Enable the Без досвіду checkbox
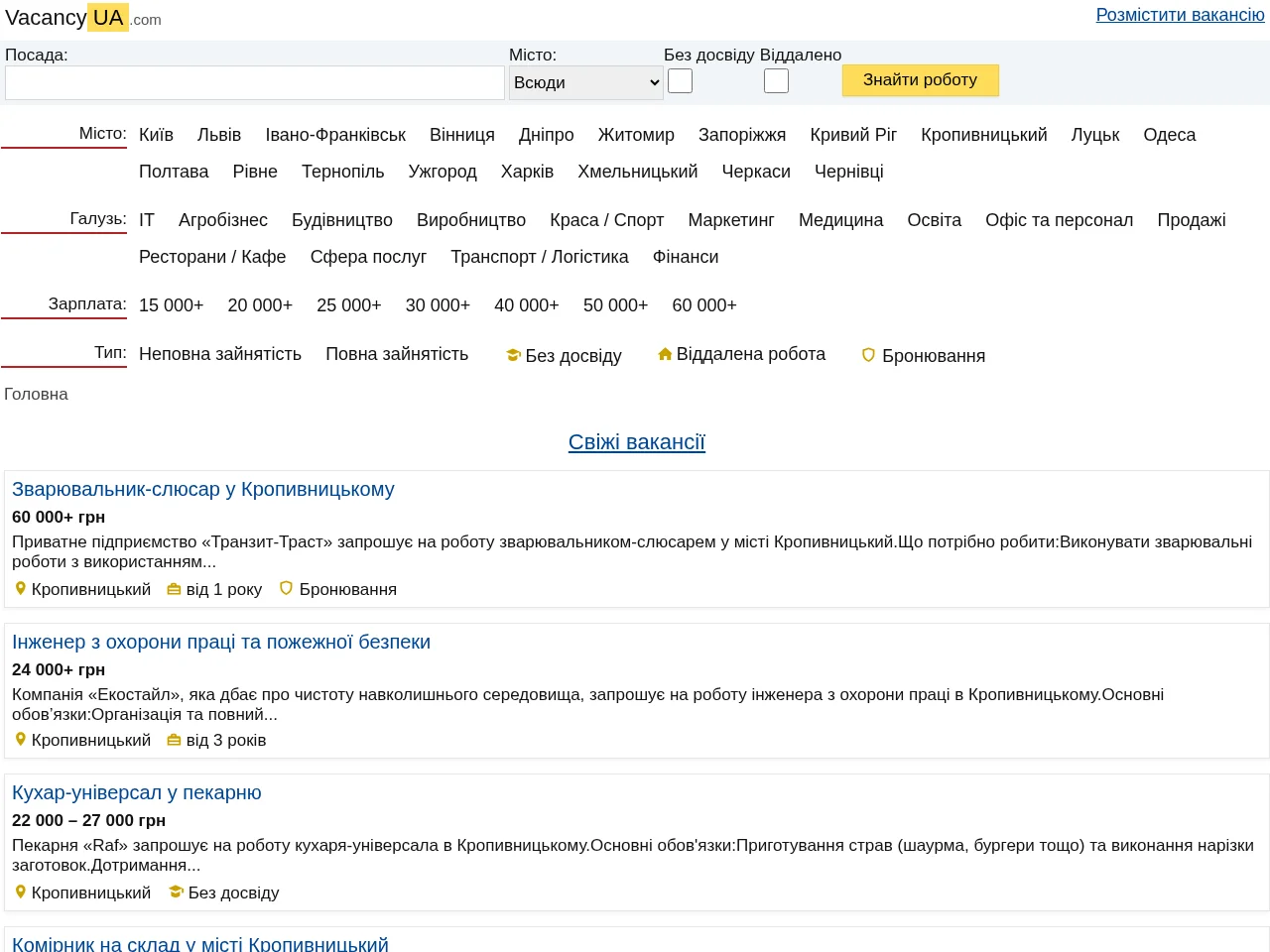 tap(680, 81)
